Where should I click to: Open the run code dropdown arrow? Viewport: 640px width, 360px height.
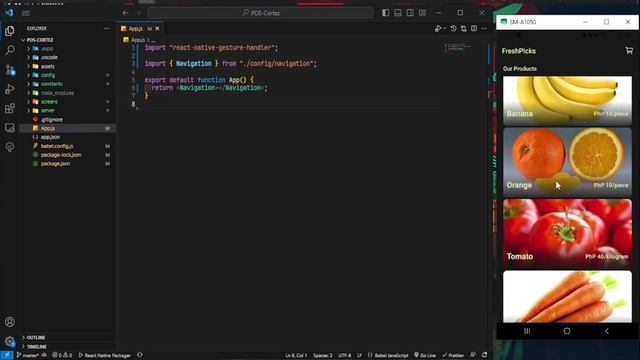(444, 29)
